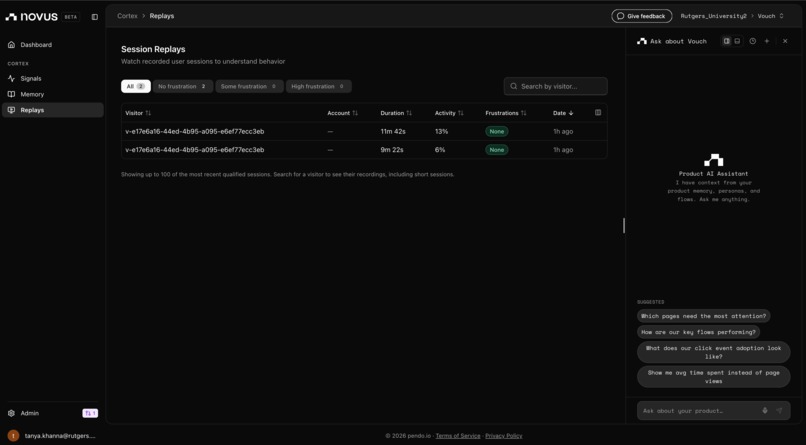Screen dimensions: 806x445
Task: Click the tanya.khanna@rutgers user email
Action: 60,436
